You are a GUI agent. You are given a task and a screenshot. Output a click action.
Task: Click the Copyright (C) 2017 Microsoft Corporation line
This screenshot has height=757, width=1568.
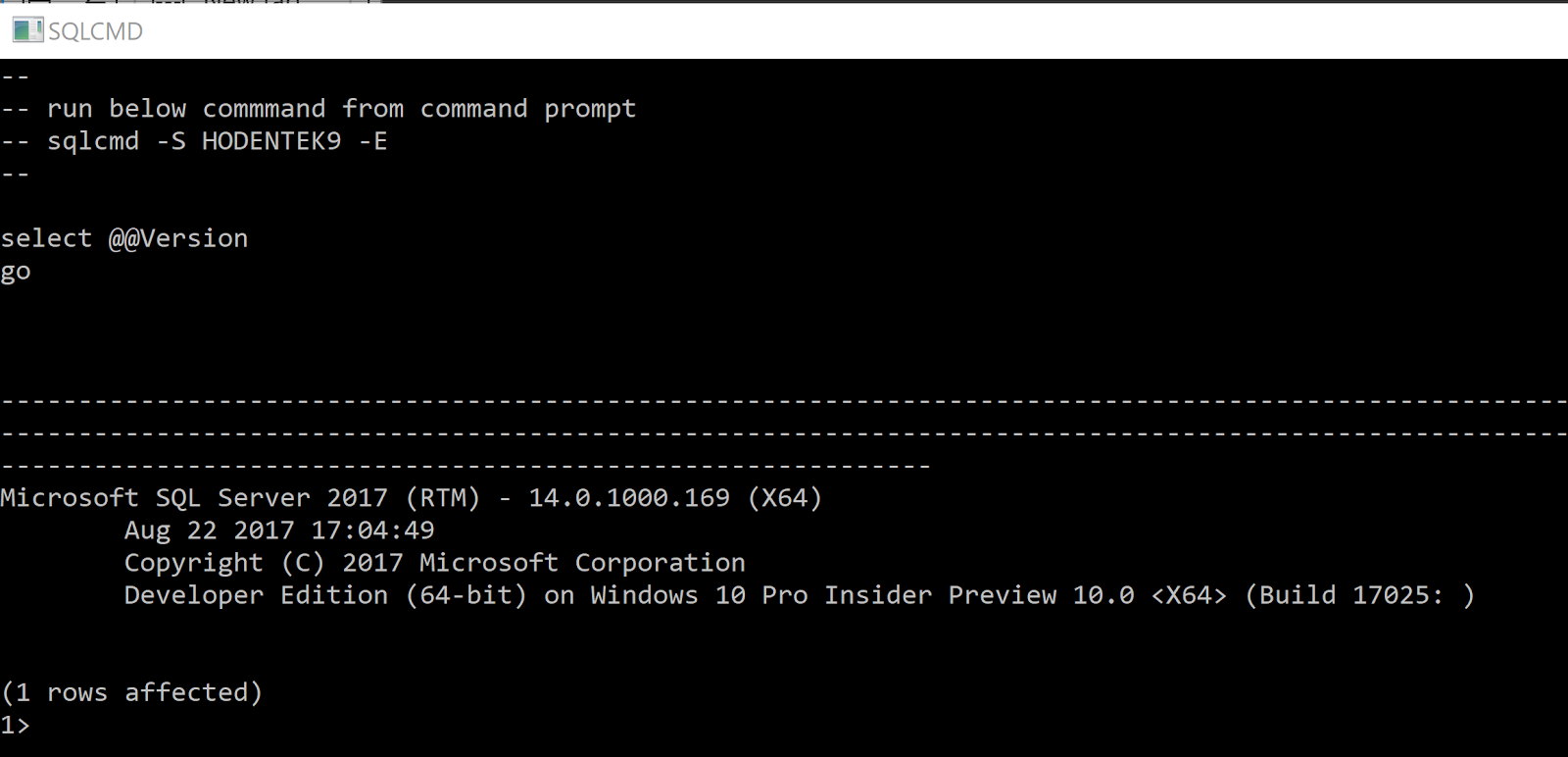pyautogui.click(x=434, y=562)
